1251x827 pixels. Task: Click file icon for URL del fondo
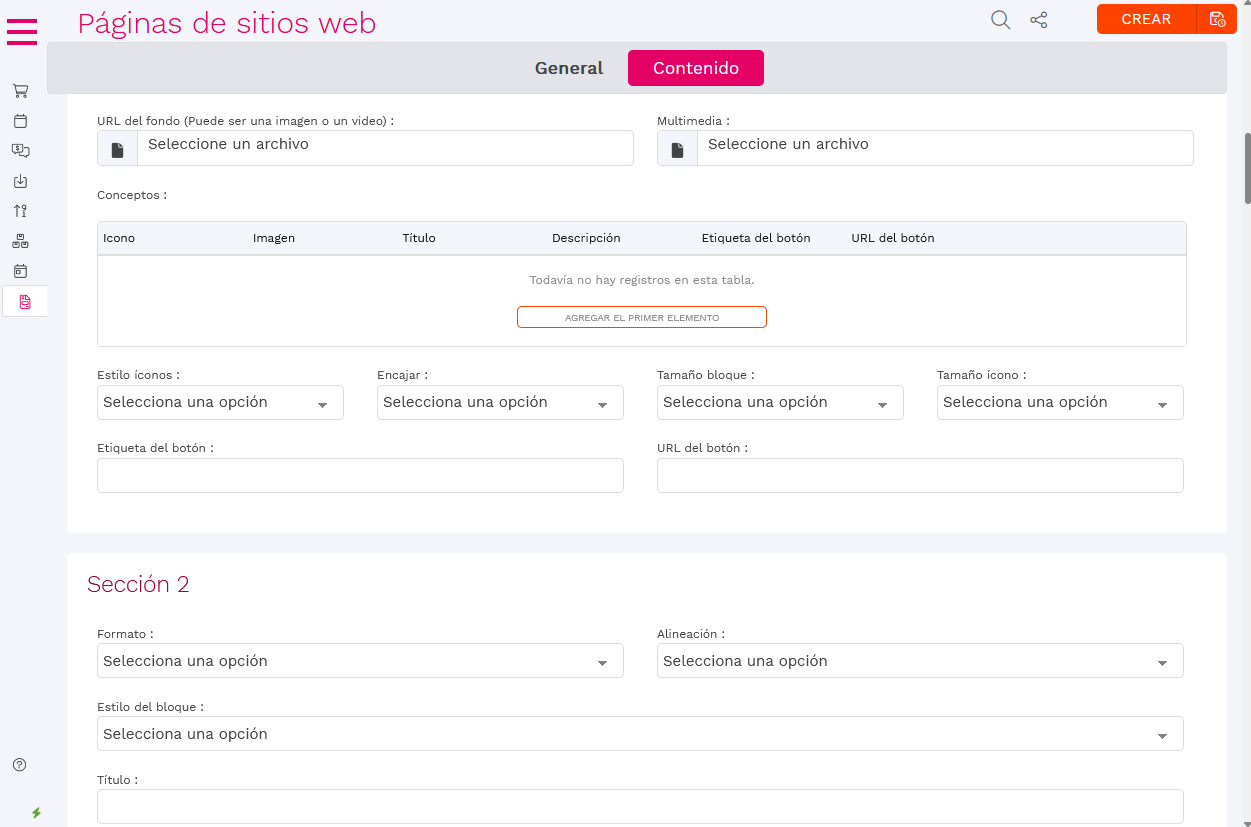click(x=118, y=149)
